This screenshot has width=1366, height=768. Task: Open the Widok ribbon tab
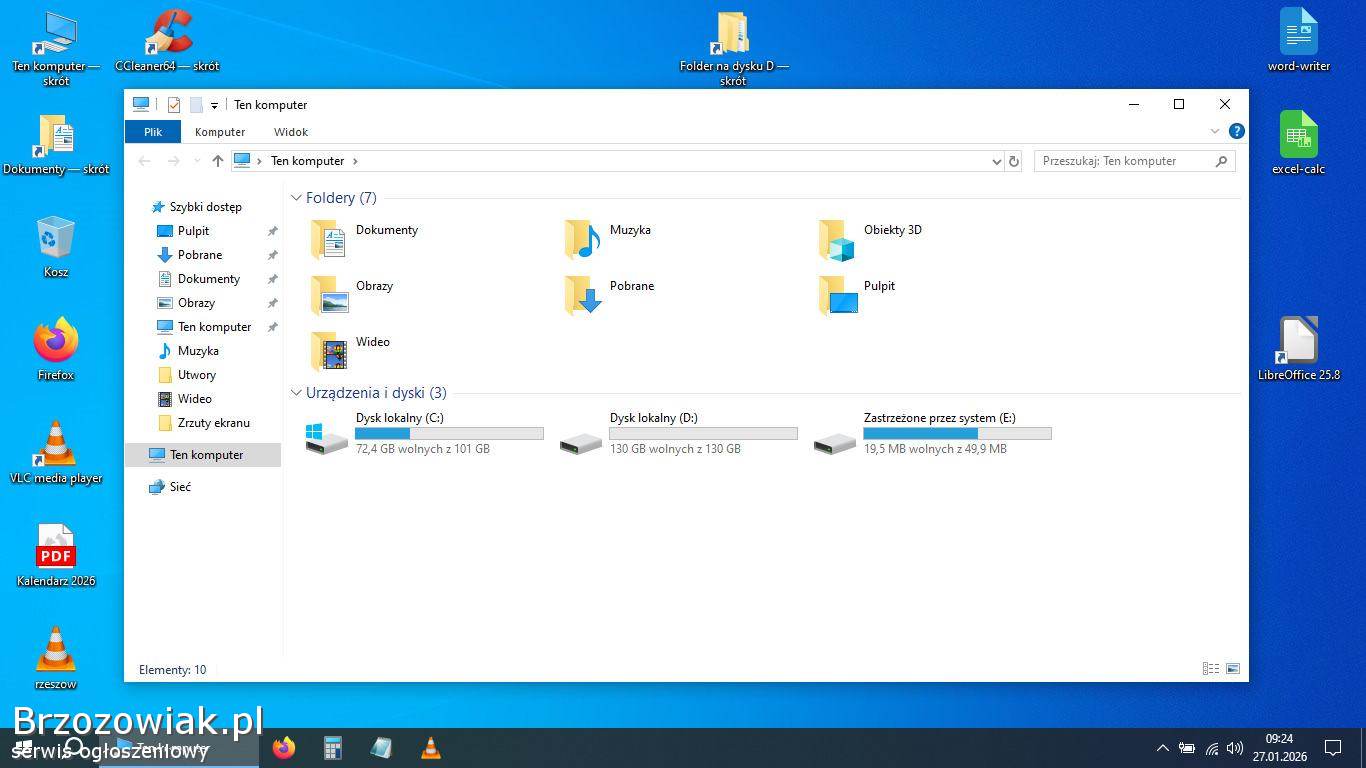tap(291, 132)
